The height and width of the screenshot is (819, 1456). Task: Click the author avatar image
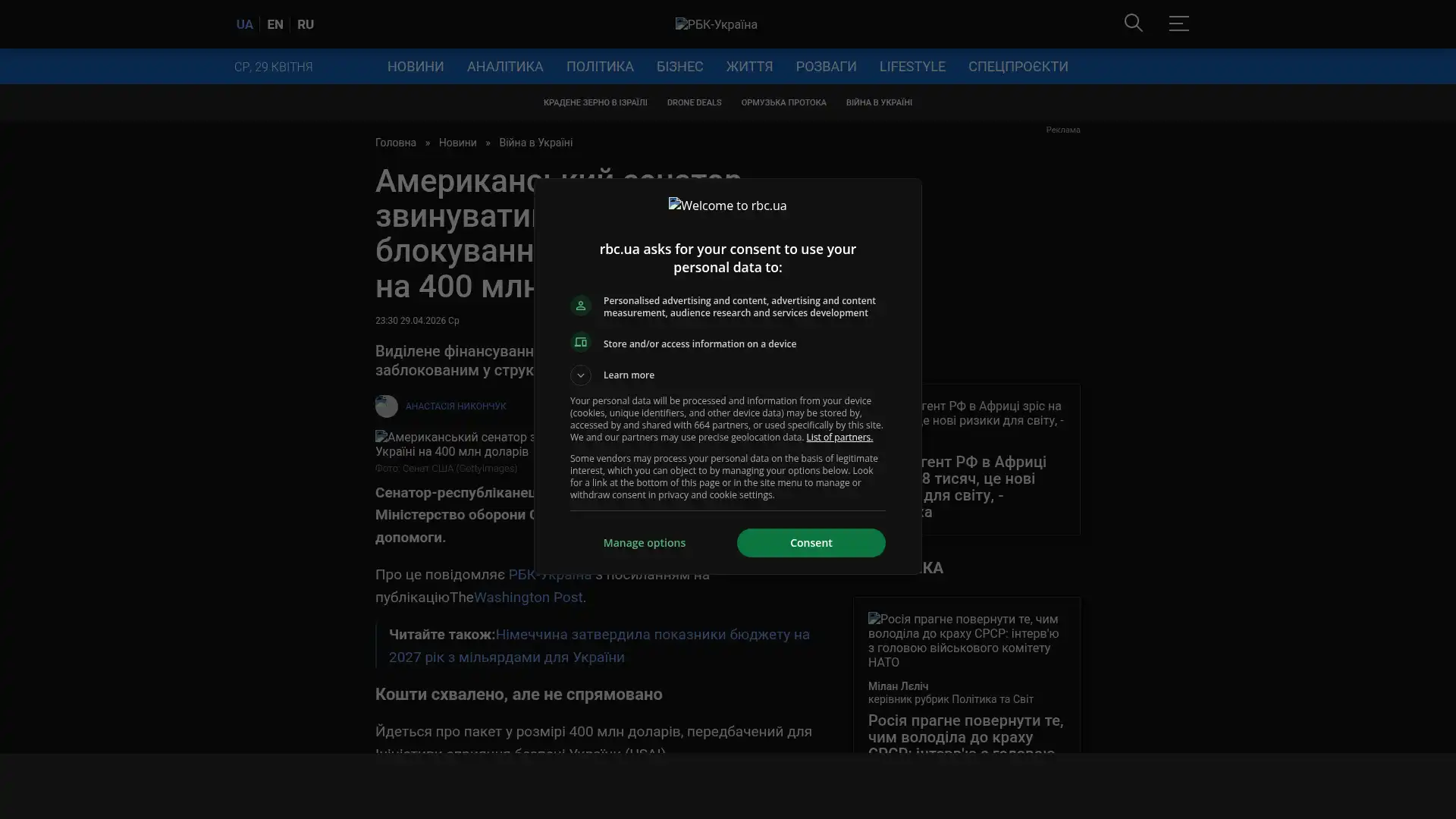pyautogui.click(x=386, y=406)
